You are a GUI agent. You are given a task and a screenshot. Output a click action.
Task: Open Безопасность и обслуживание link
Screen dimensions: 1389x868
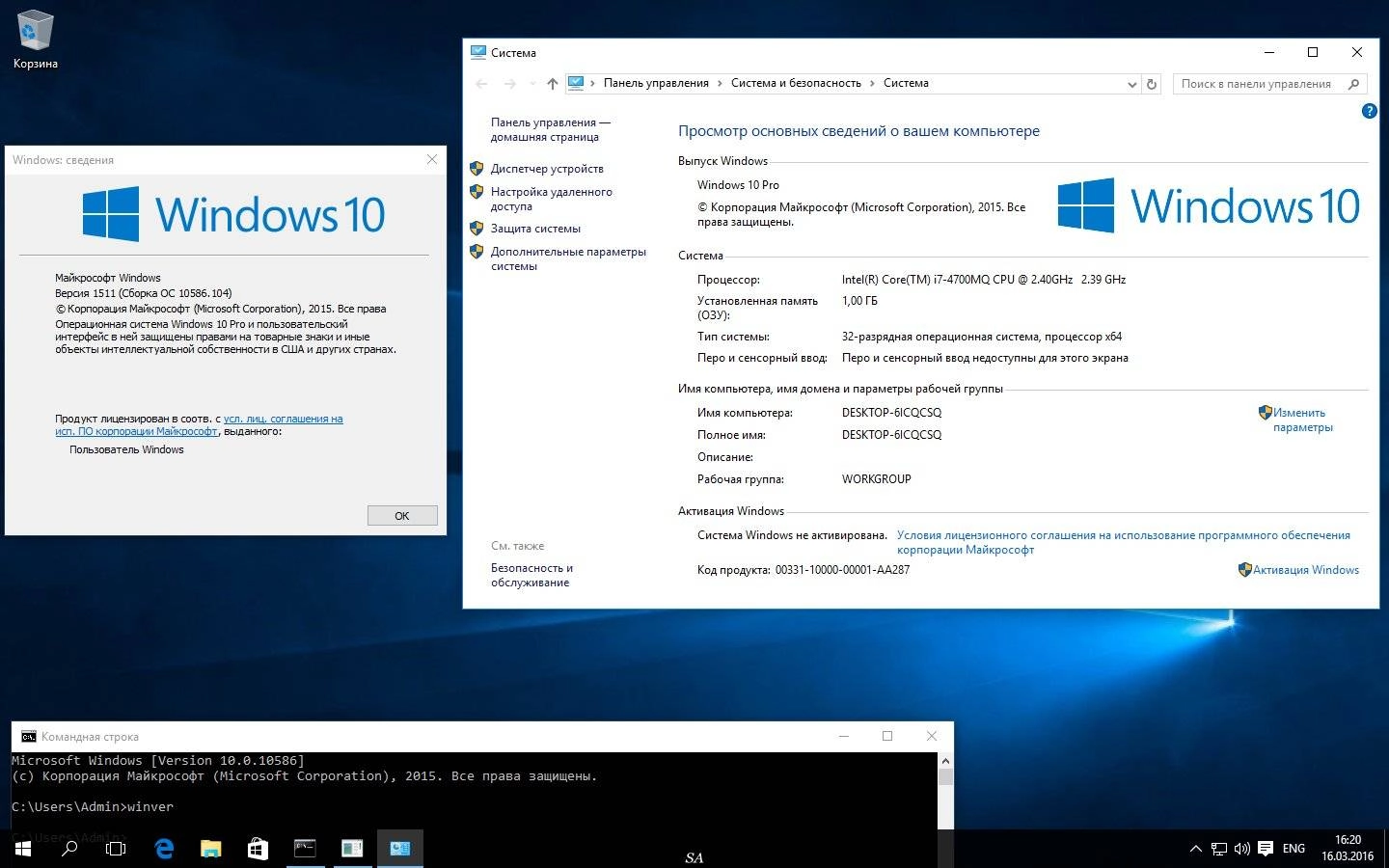pyautogui.click(x=531, y=575)
